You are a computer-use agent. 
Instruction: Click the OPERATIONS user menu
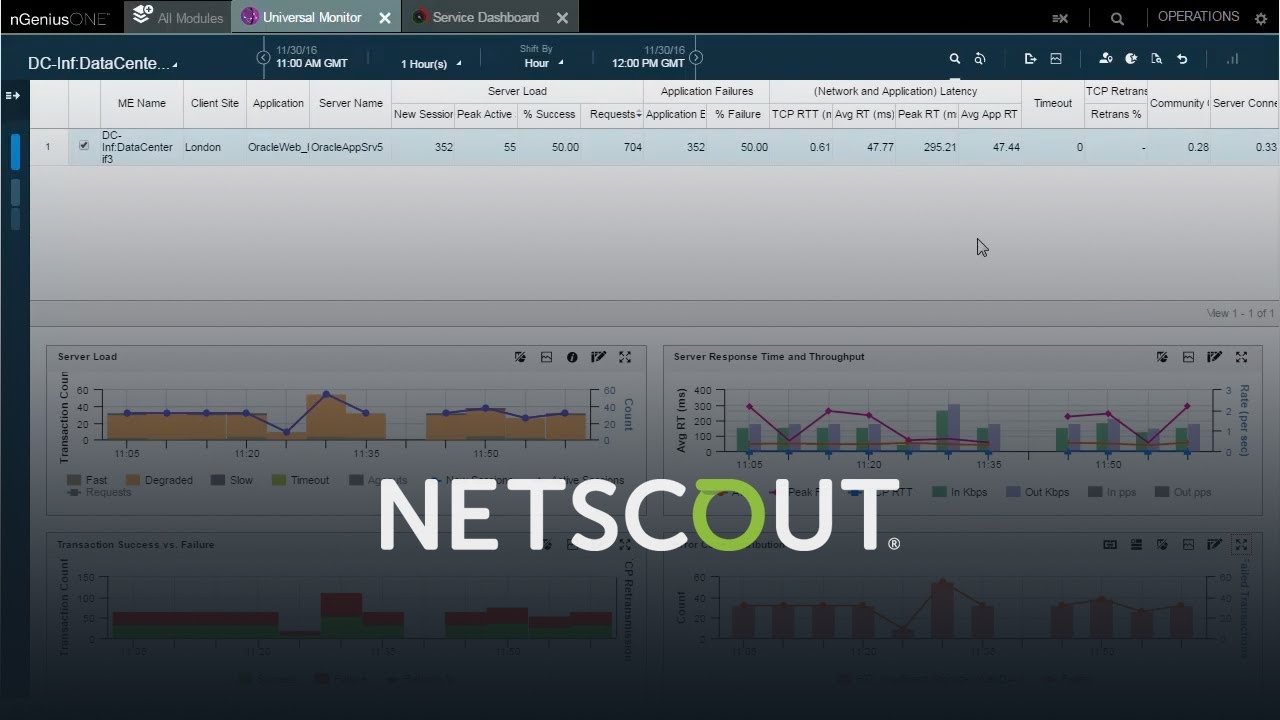pyautogui.click(x=1198, y=17)
